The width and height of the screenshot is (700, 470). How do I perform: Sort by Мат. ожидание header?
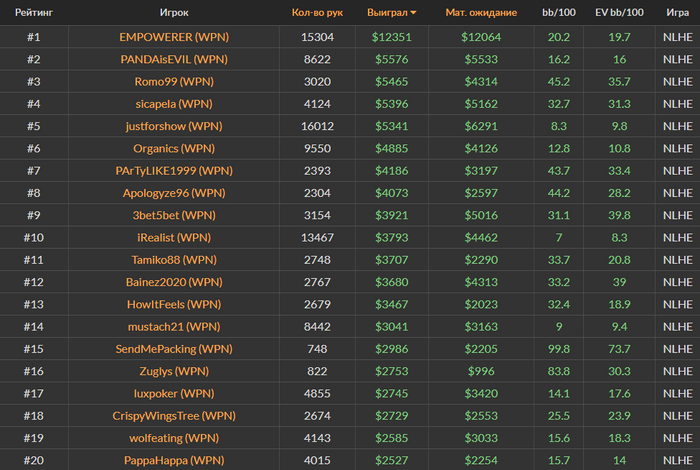tap(481, 12)
